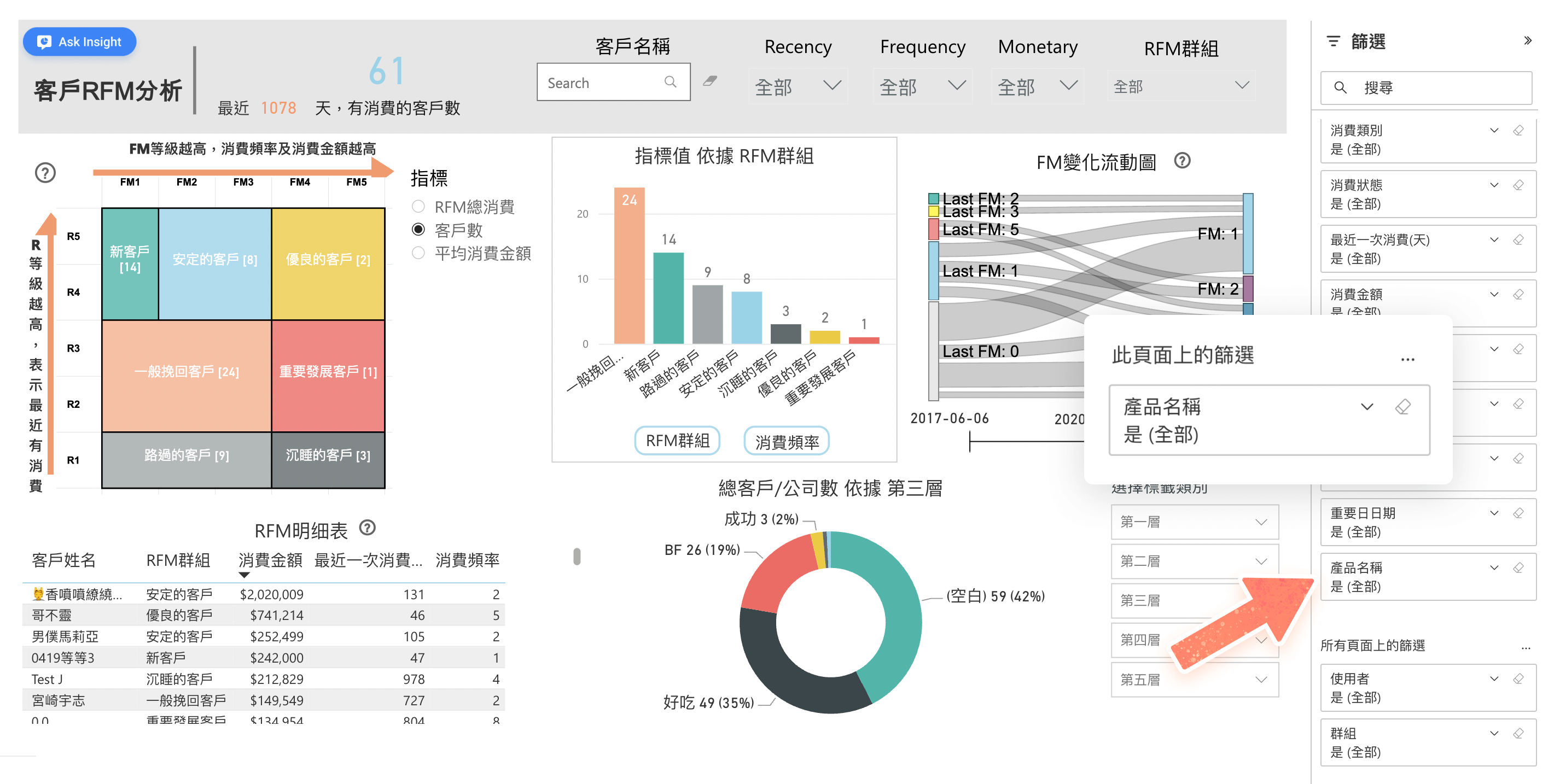
Task: Clear the 消費金額 filter eraser icon
Action: pos(1518,294)
